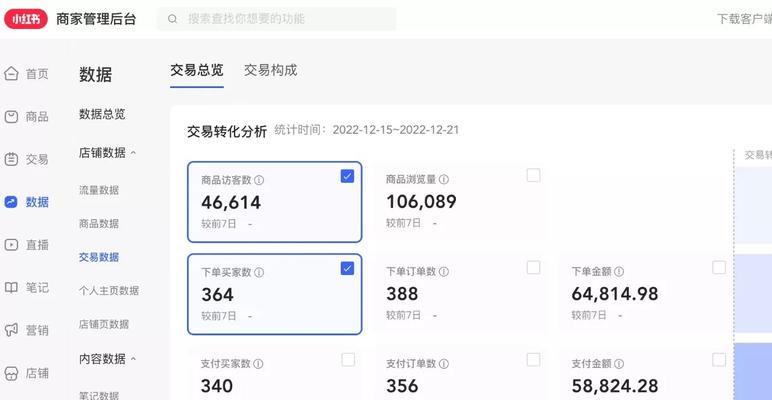The image size is (772, 400).
Task: Click info icon beside 下单订单数
Action: click(x=444, y=271)
